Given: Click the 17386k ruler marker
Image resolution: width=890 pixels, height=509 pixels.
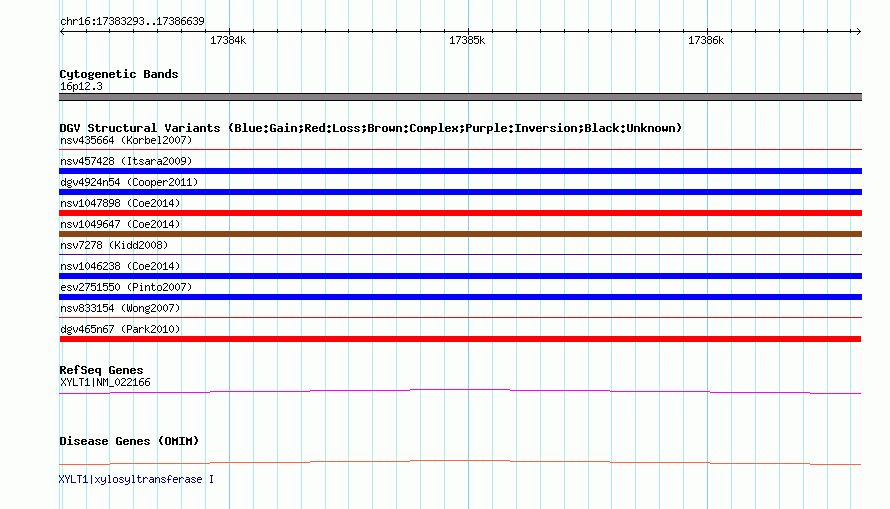Looking at the screenshot, I should click(706, 40).
